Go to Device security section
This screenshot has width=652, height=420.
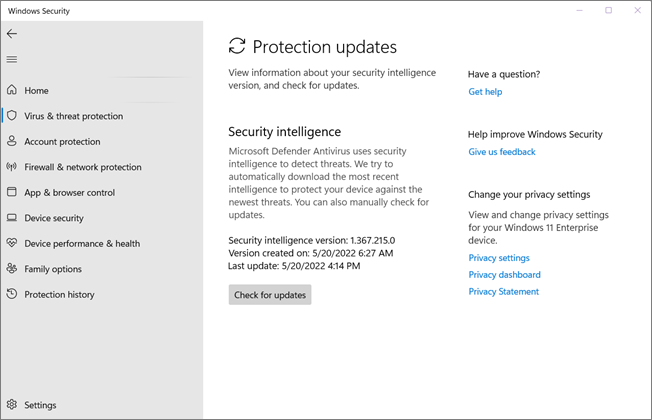(54, 218)
